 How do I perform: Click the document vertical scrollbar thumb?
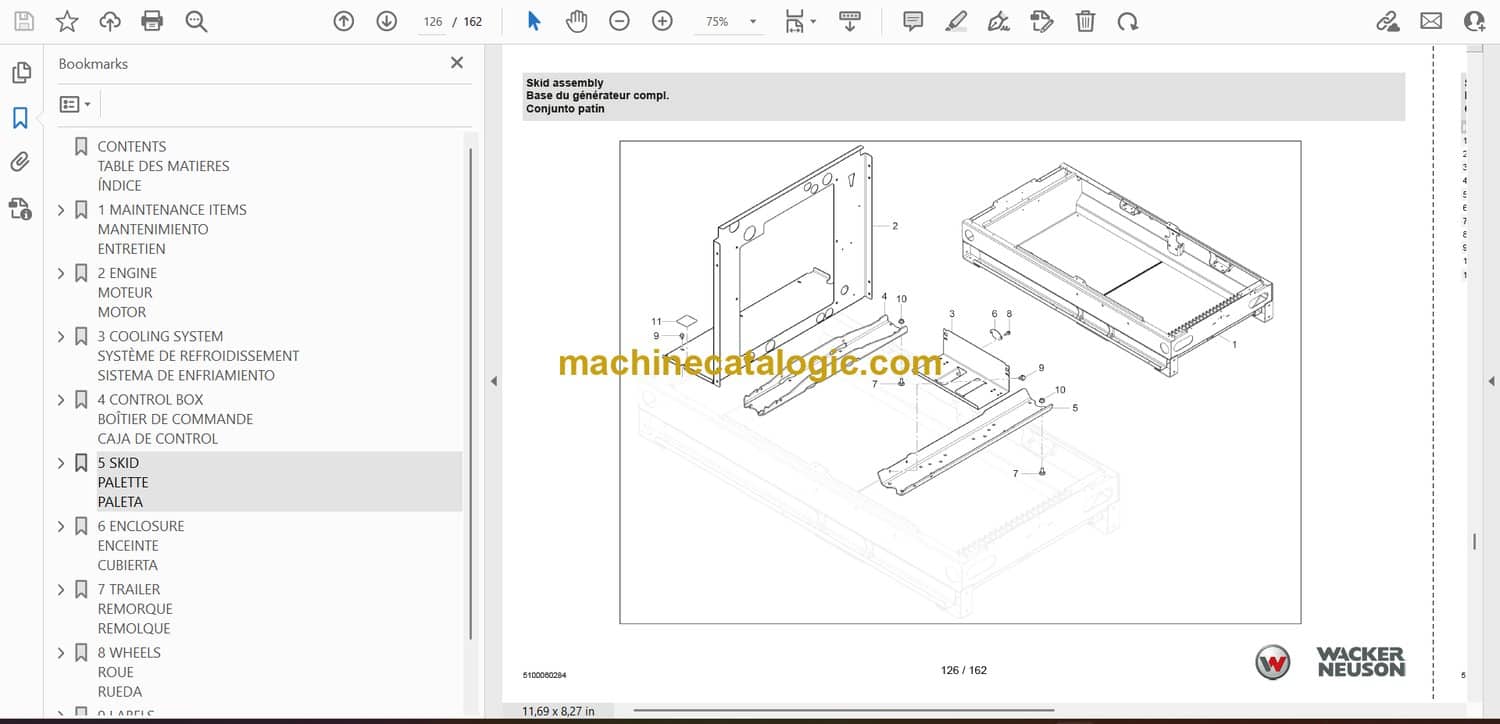pos(1474,541)
